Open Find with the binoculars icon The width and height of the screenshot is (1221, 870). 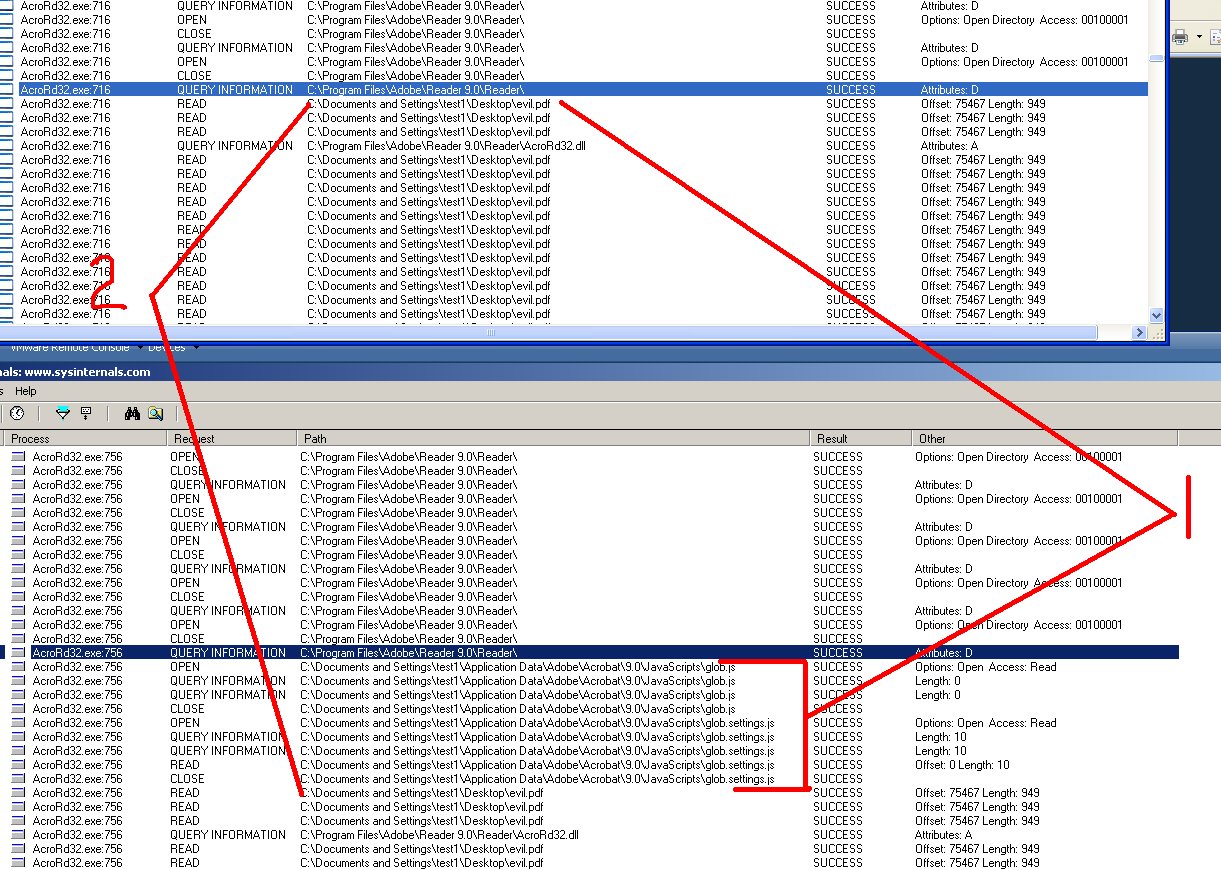tap(132, 413)
